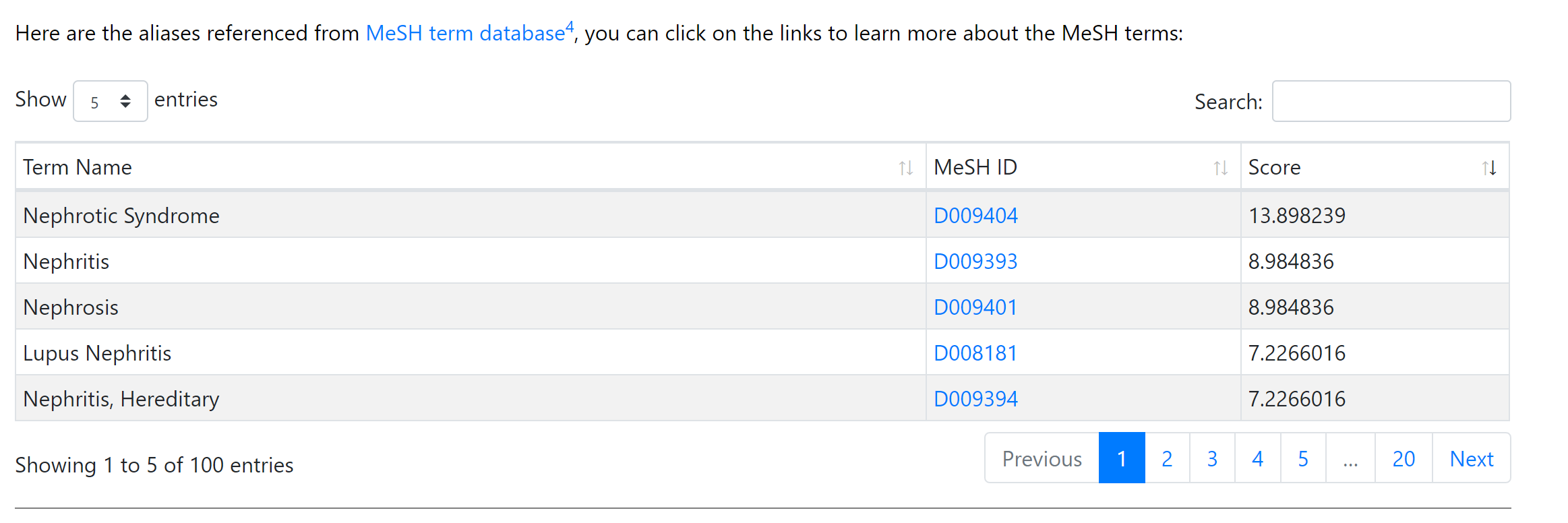Select the Nephrotic Syndrome table row
This screenshot has width=1568, height=523.
click(x=472, y=215)
